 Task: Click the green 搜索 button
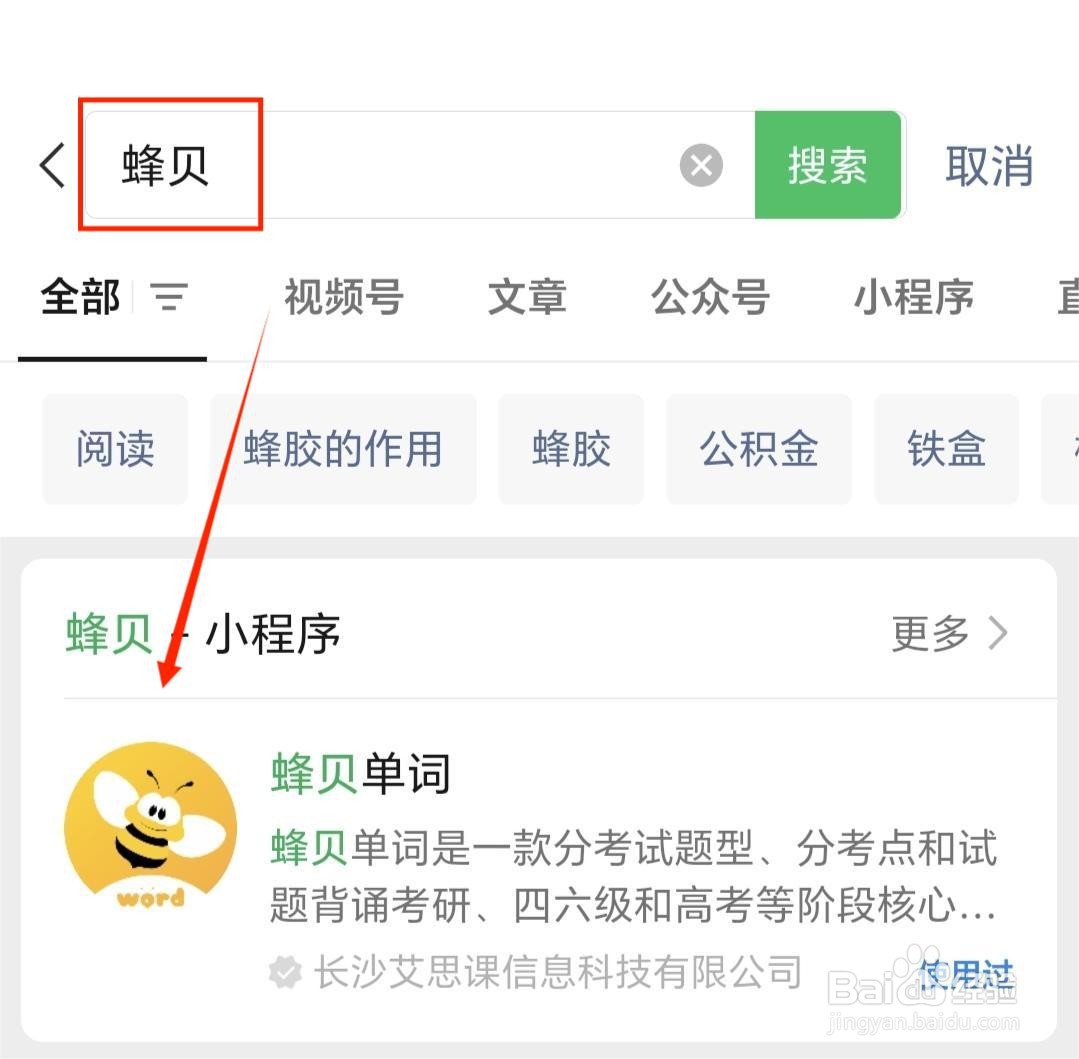828,165
